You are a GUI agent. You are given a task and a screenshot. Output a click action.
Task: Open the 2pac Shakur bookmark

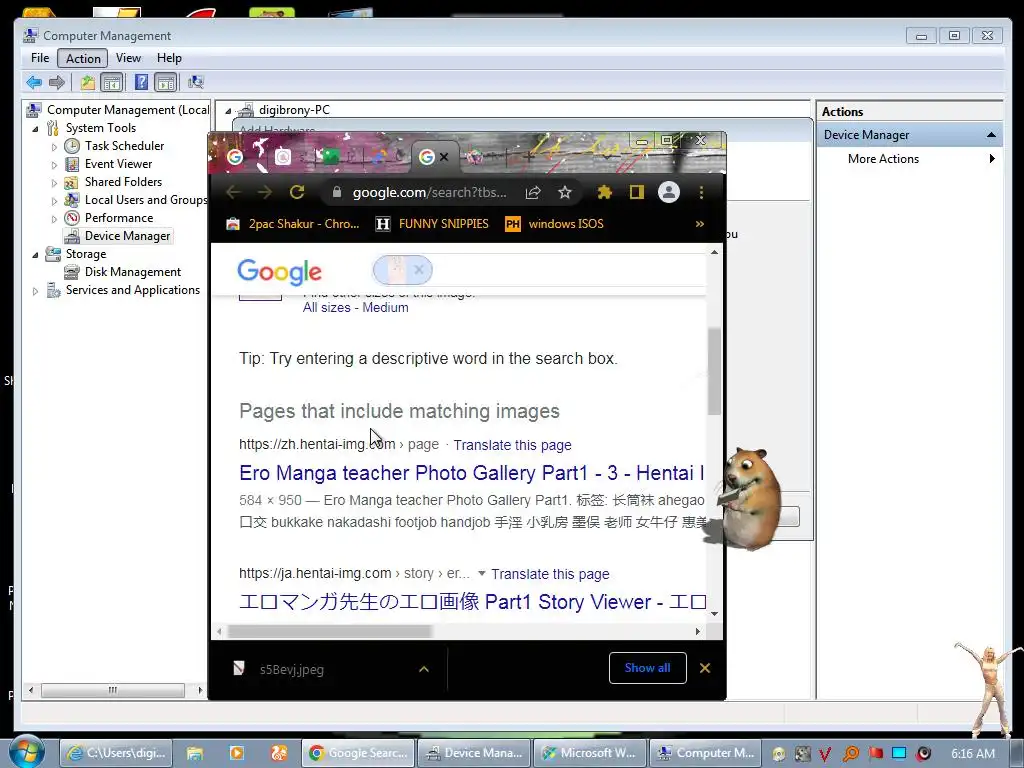(x=293, y=224)
